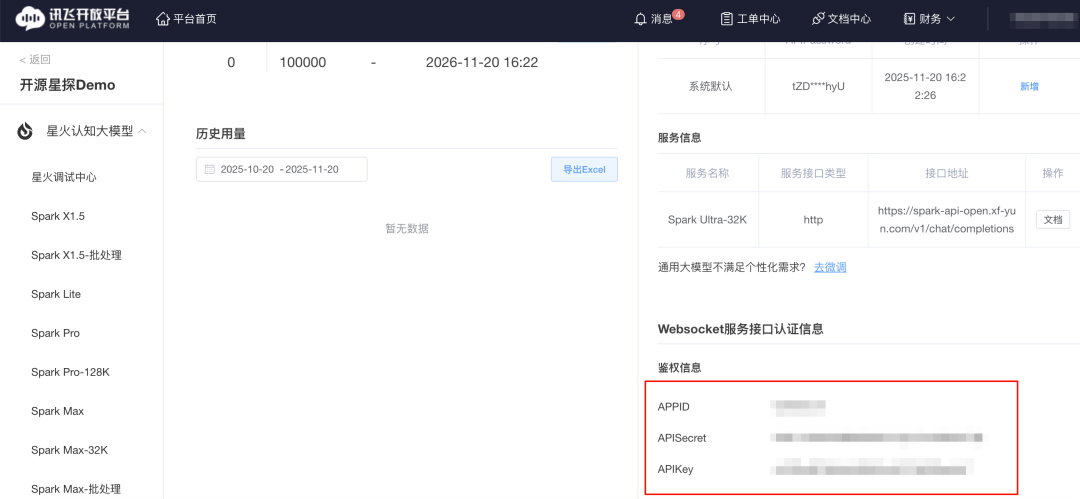Select 星火调试中心 in the sidebar
Image resolution: width=1080 pixels, height=499 pixels.
[64, 177]
